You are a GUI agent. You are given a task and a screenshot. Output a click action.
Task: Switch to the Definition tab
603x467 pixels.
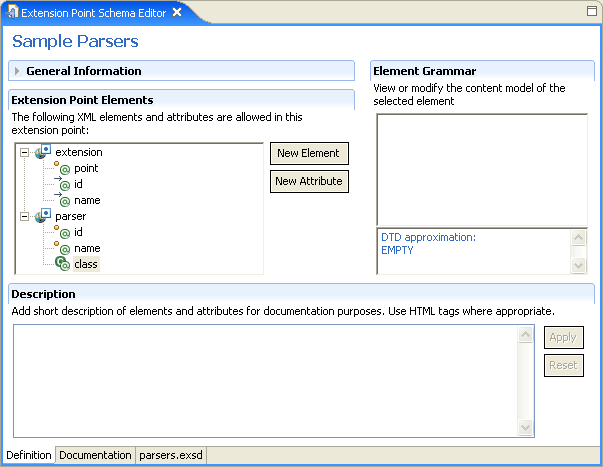point(29,455)
